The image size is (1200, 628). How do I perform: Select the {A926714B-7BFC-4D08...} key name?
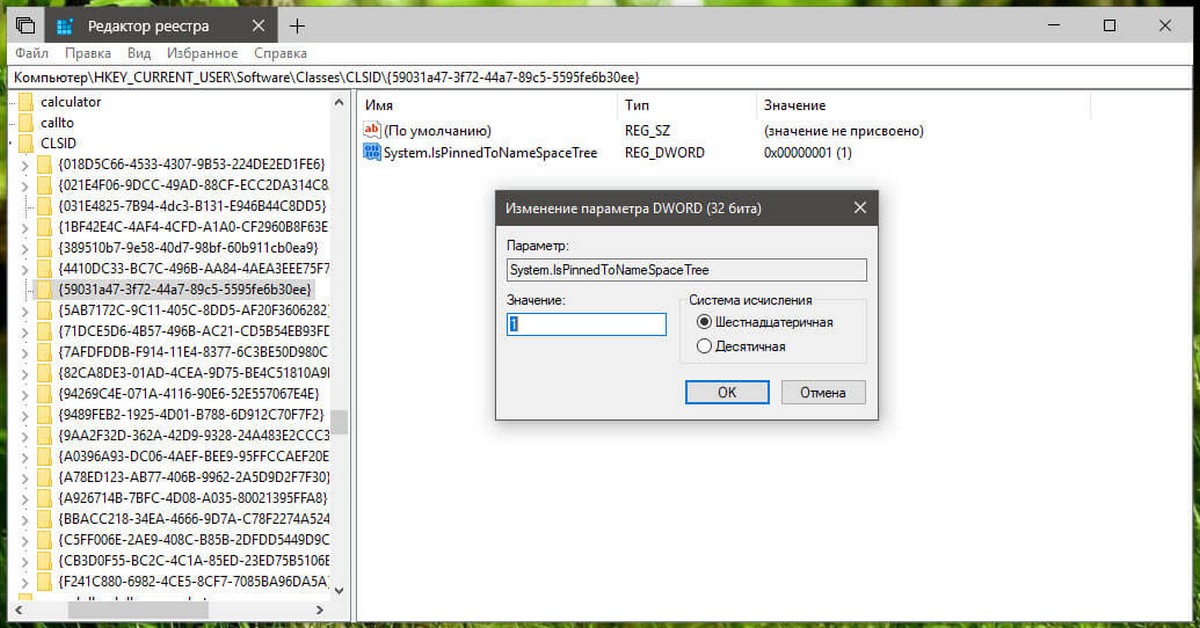pyautogui.click(x=194, y=497)
